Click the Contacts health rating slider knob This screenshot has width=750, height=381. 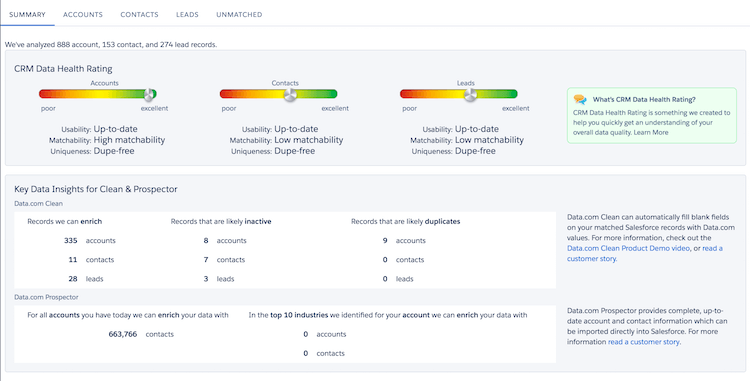290,95
